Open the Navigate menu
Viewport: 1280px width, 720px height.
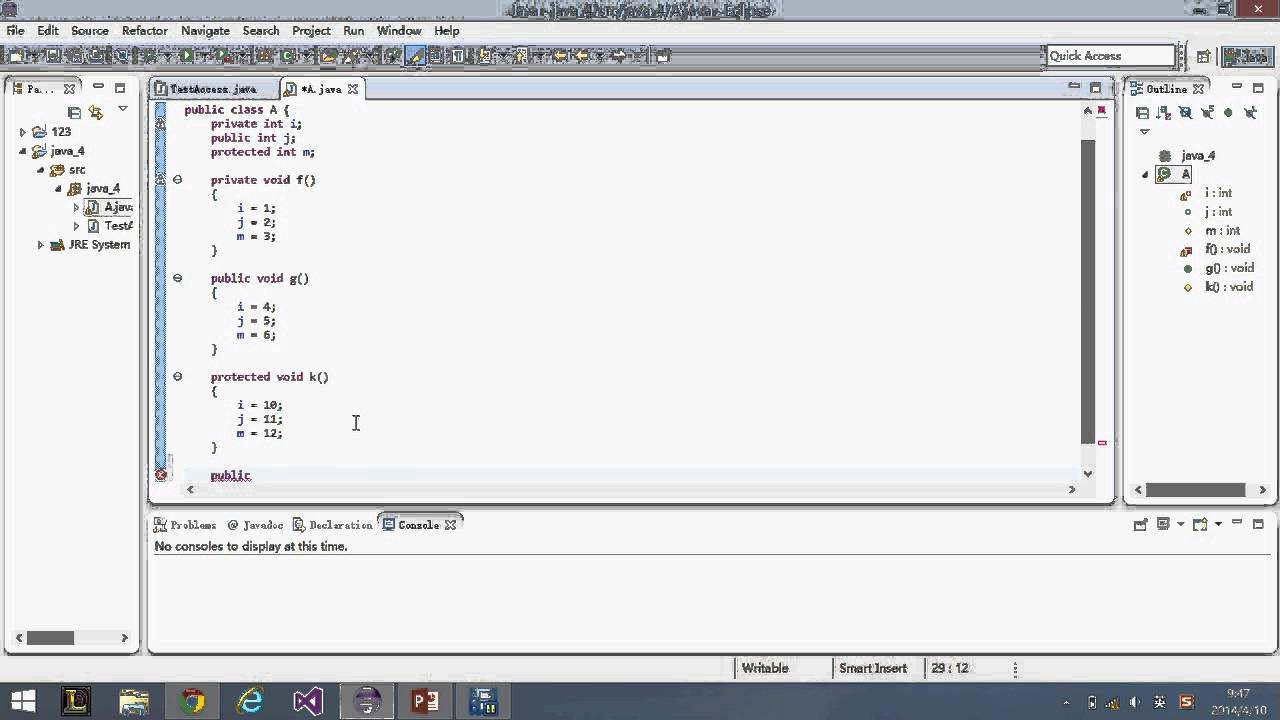click(205, 30)
